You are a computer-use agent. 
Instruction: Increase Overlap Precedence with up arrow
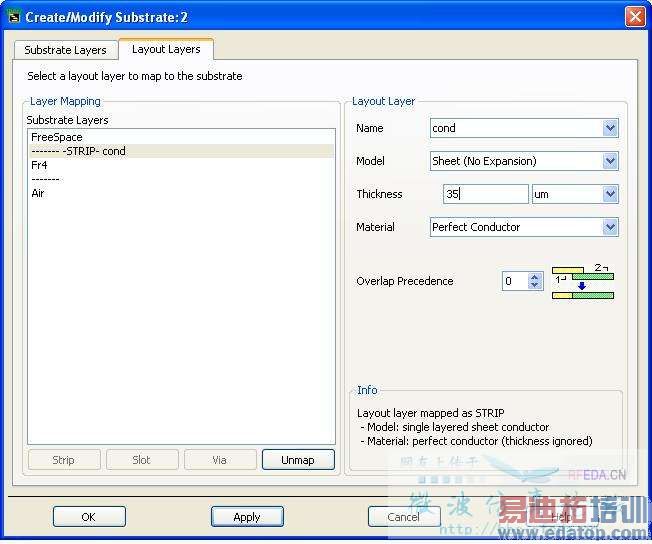pos(535,277)
